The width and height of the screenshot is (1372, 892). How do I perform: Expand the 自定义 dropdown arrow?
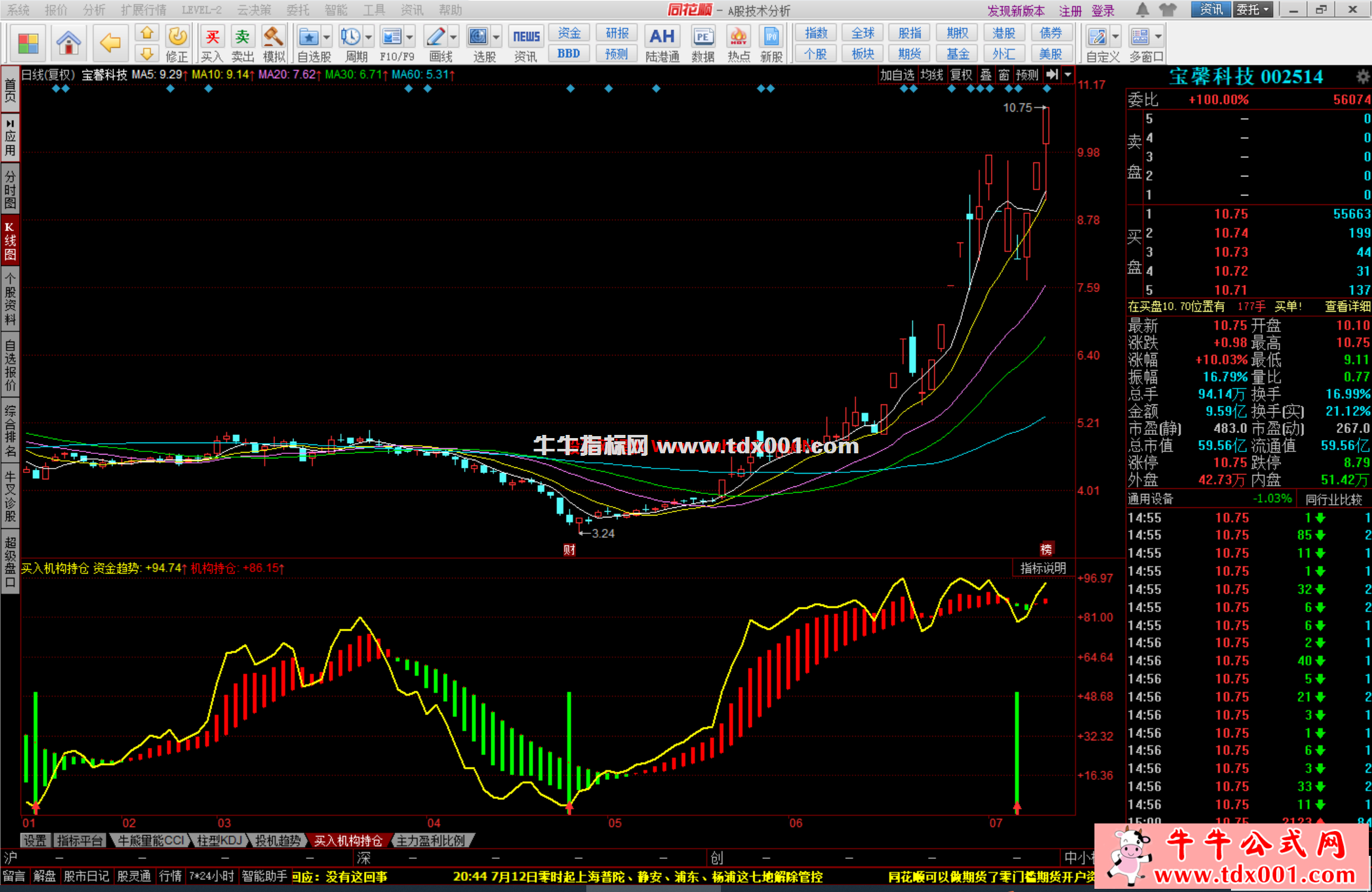pos(1115,37)
